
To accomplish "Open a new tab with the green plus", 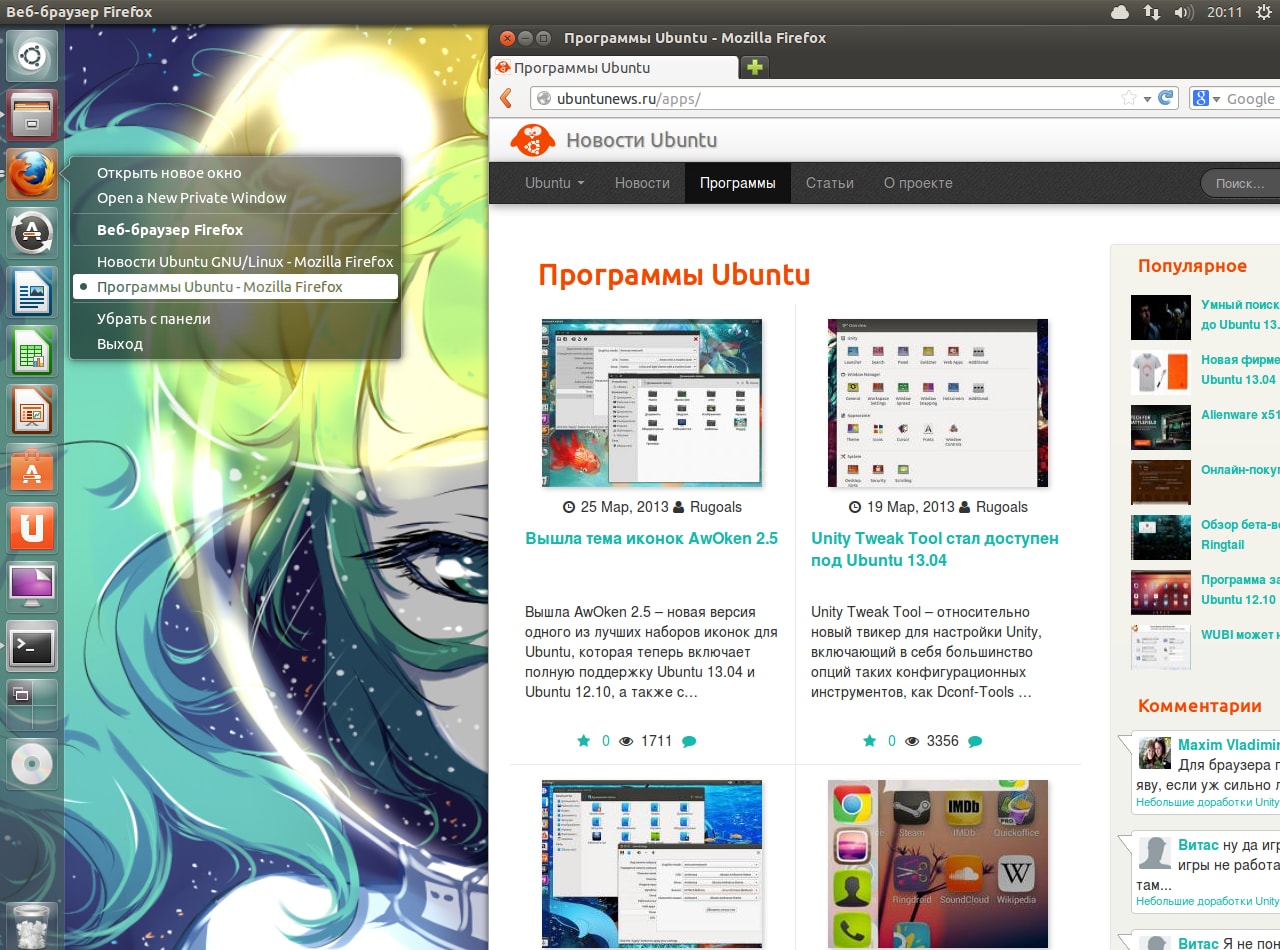I will tap(755, 67).
